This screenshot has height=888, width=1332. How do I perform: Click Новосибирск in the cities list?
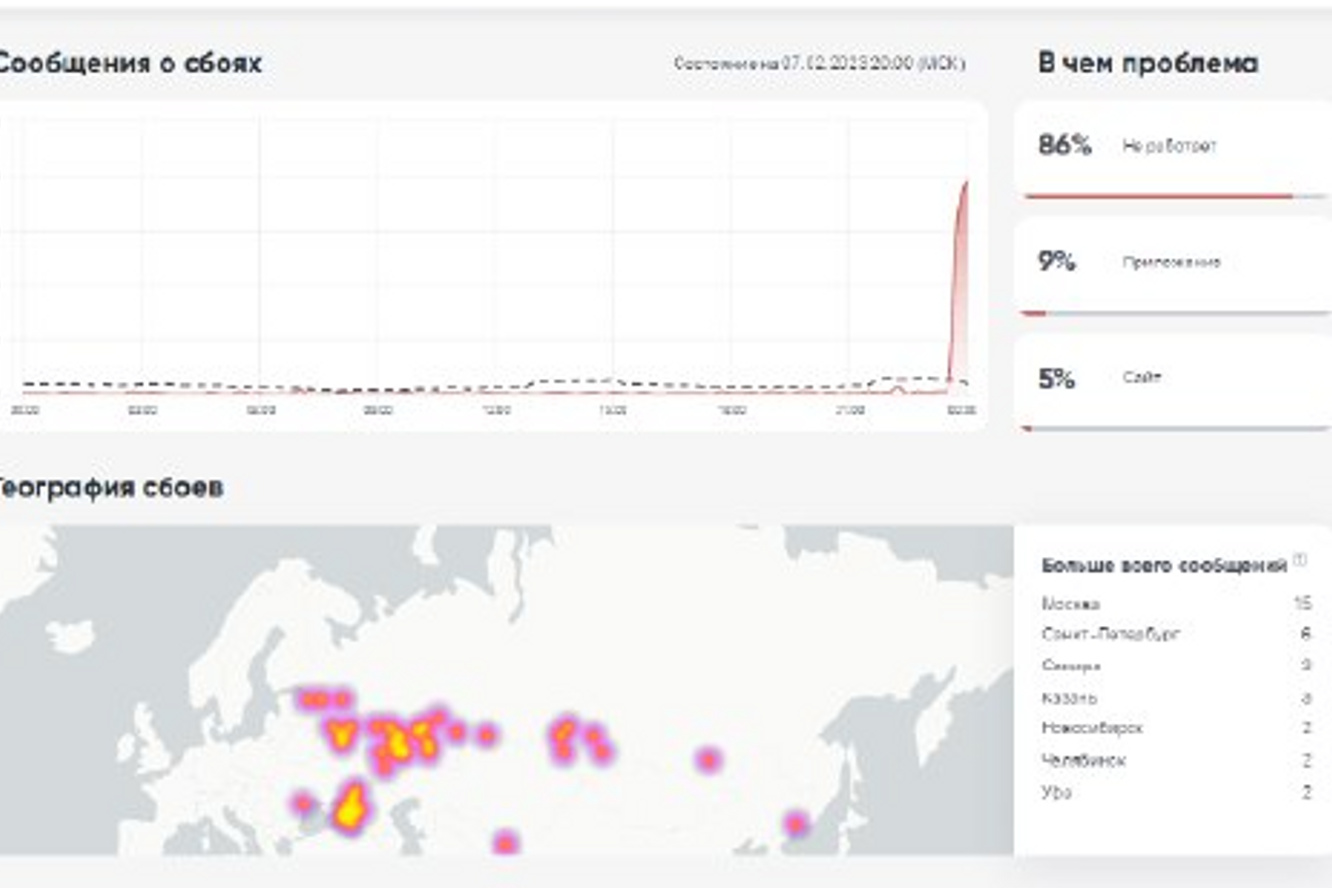[1092, 728]
